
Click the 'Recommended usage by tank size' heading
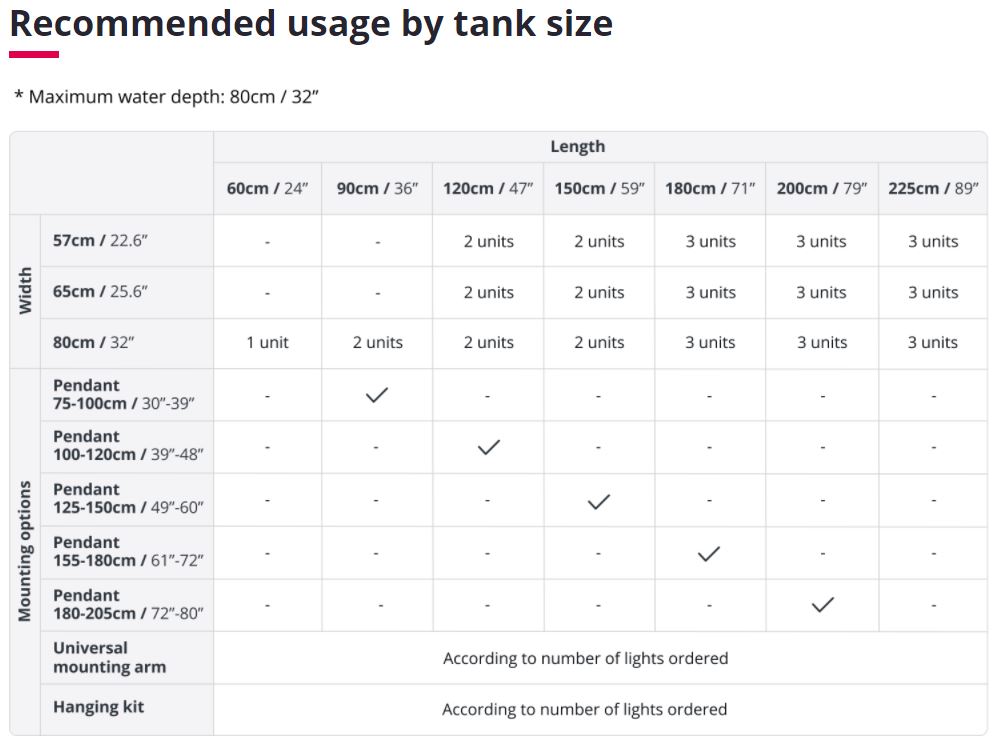(x=311, y=24)
